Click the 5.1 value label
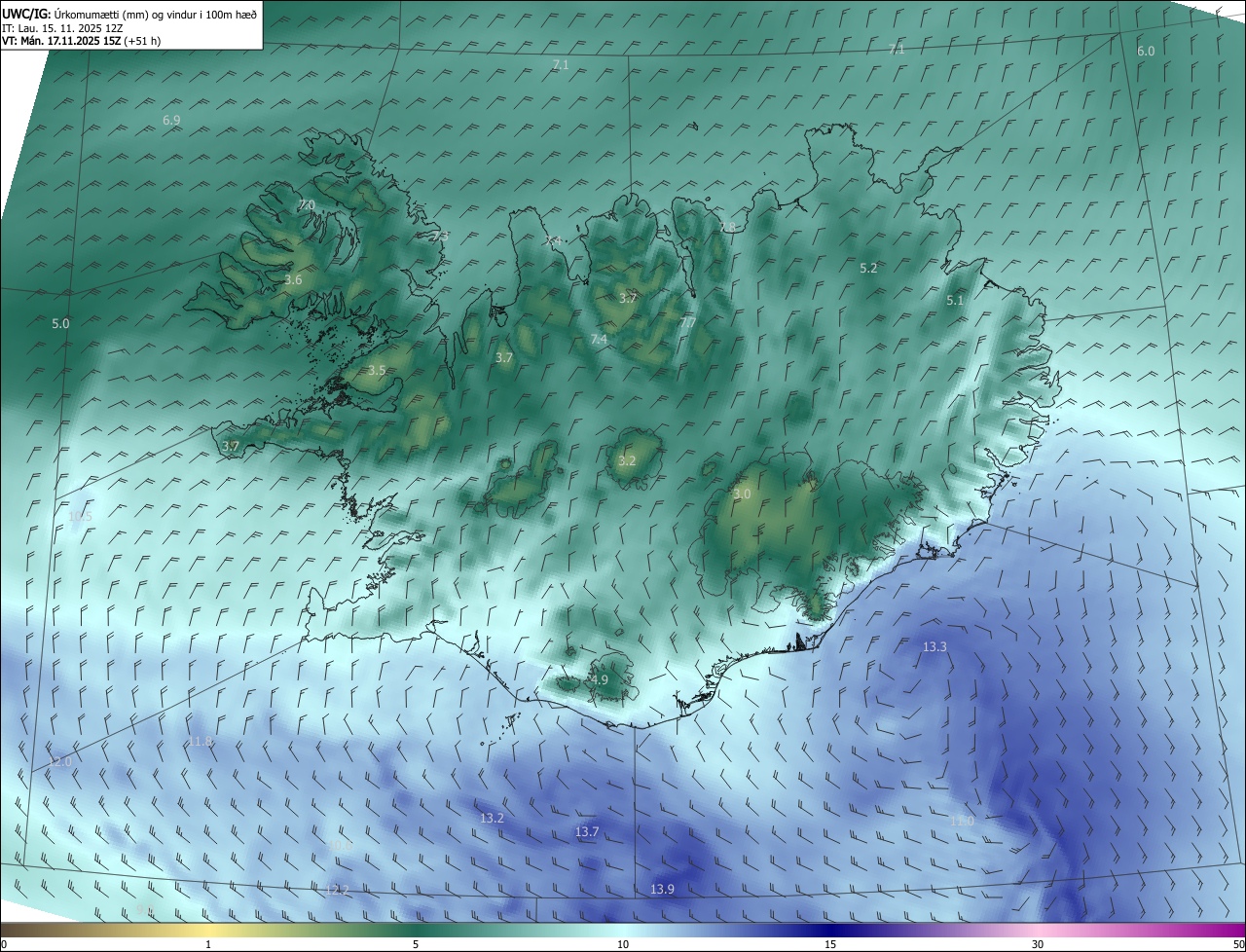1246x952 pixels. click(x=954, y=301)
